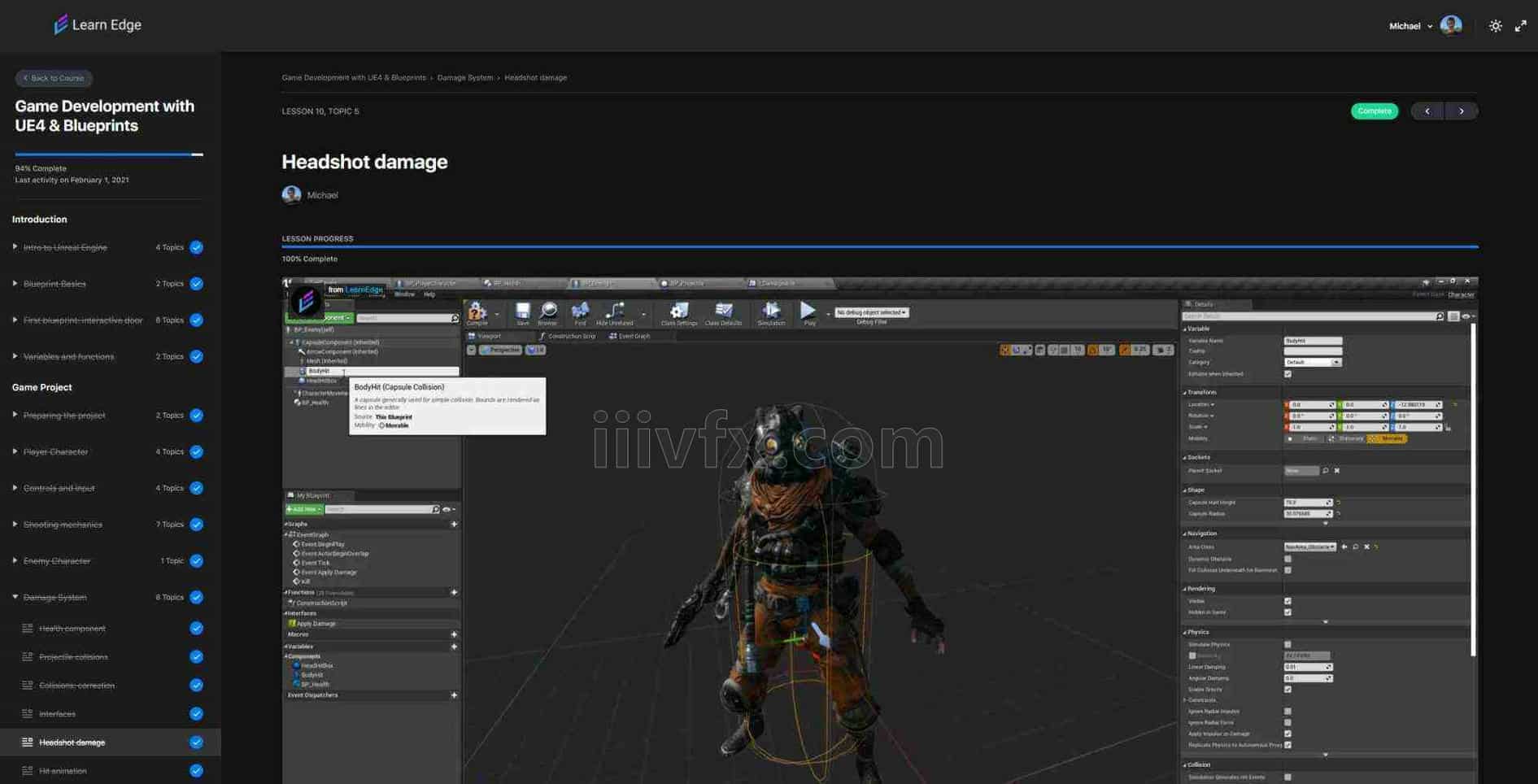
Task: Click the Save toolbar icon
Action: point(522,313)
